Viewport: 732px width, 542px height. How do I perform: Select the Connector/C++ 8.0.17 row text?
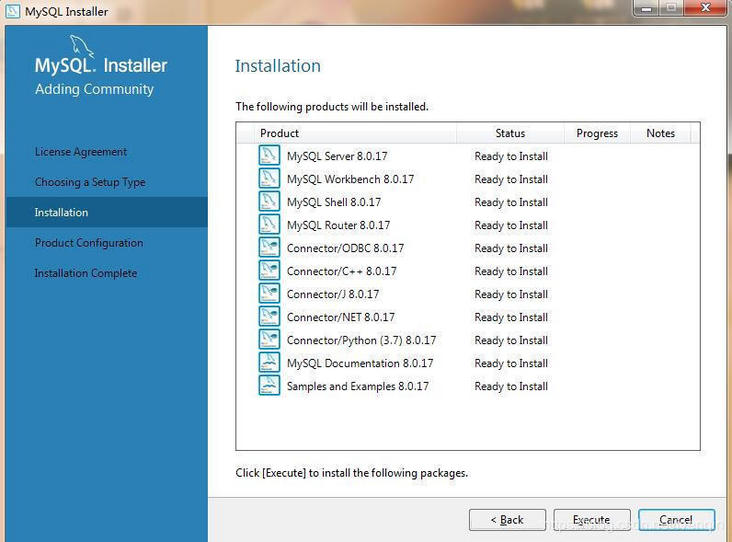pyautogui.click(x=342, y=271)
